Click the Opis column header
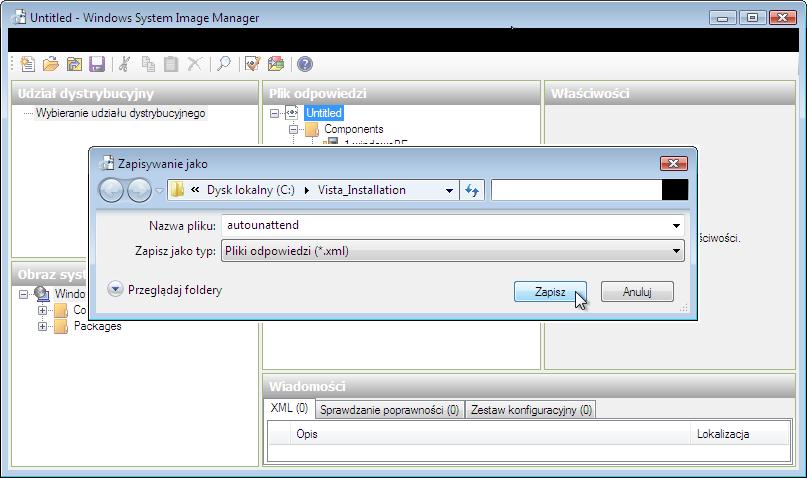The height and width of the screenshot is (478, 807). [x=490, y=434]
